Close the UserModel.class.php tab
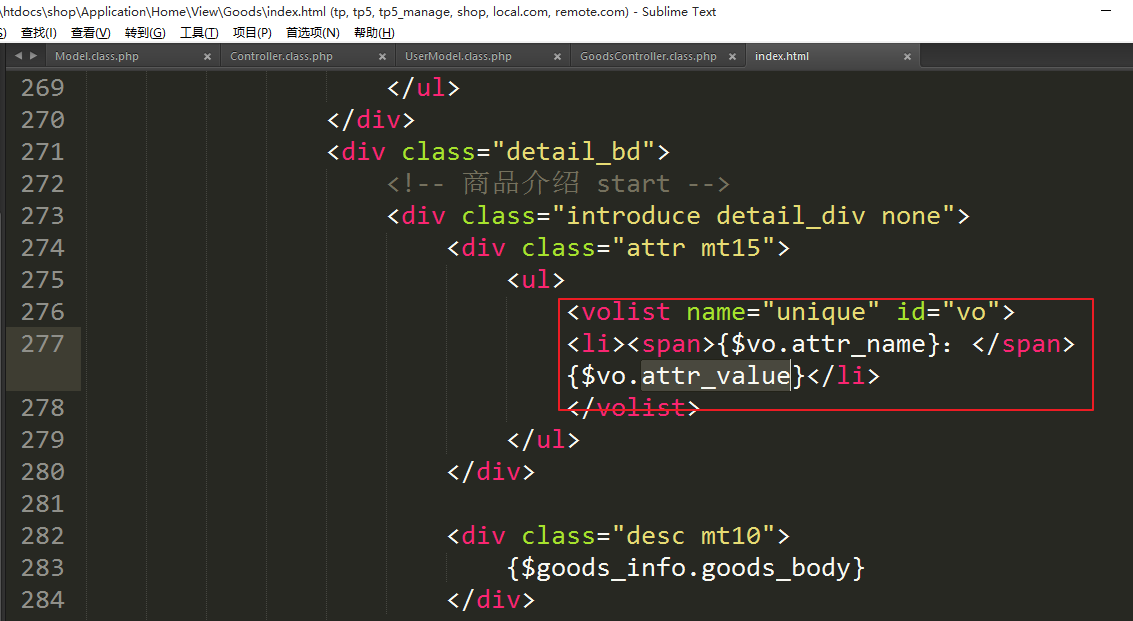This screenshot has height=621, width=1133. (558, 57)
